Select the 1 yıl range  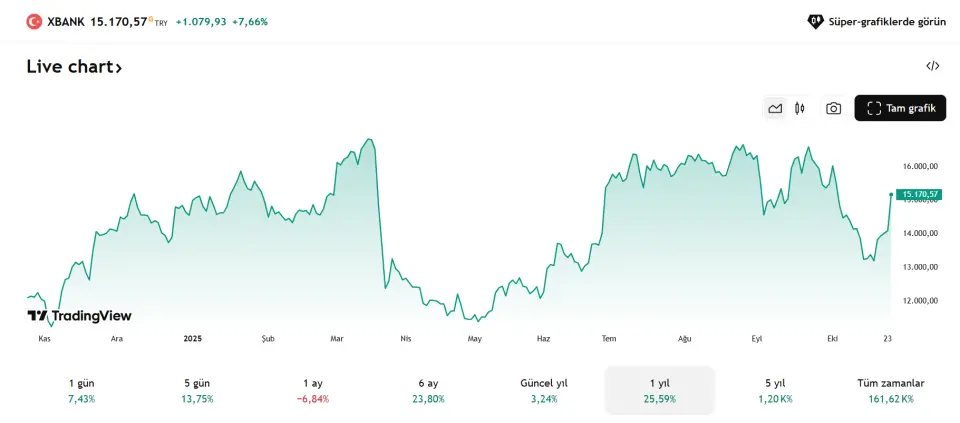coord(659,390)
